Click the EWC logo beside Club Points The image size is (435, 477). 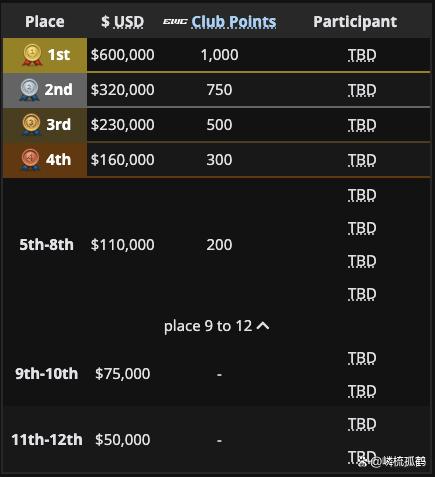tap(175, 22)
